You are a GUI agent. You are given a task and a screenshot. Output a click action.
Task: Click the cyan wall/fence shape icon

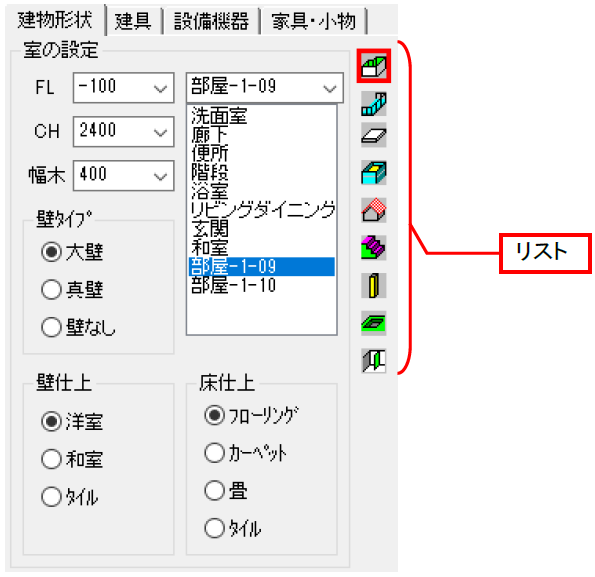(374, 104)
